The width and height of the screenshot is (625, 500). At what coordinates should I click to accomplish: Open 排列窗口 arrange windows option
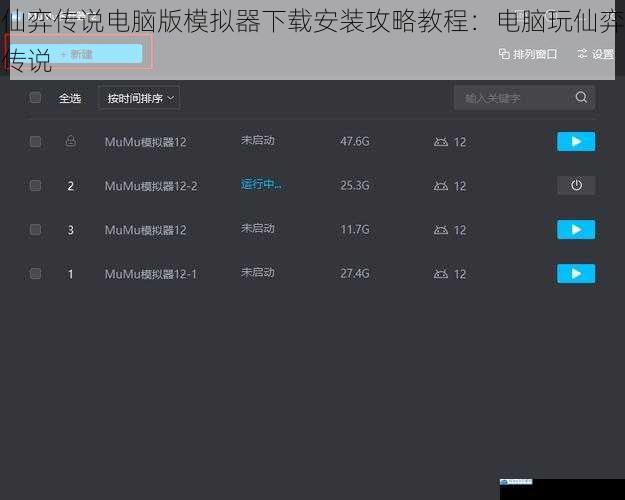[x=528, y=54]
